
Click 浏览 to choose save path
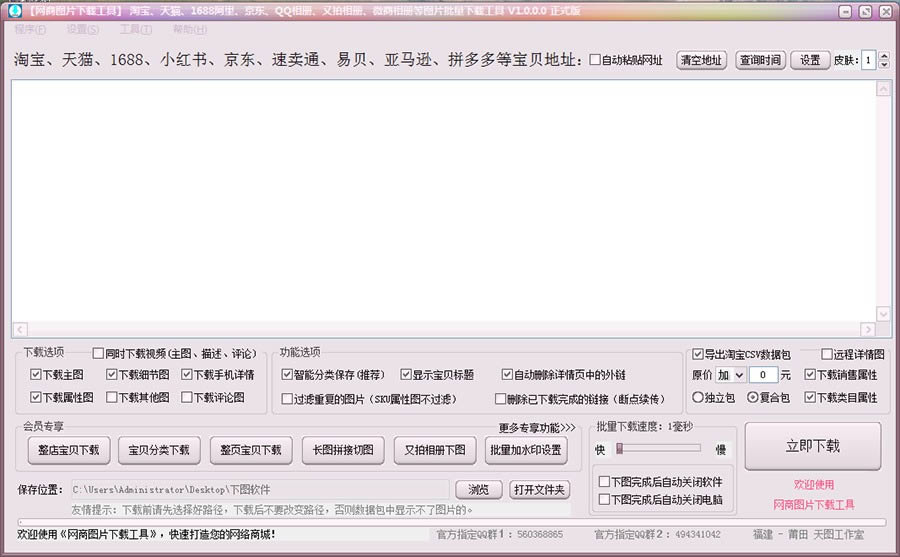coord(479,489)
